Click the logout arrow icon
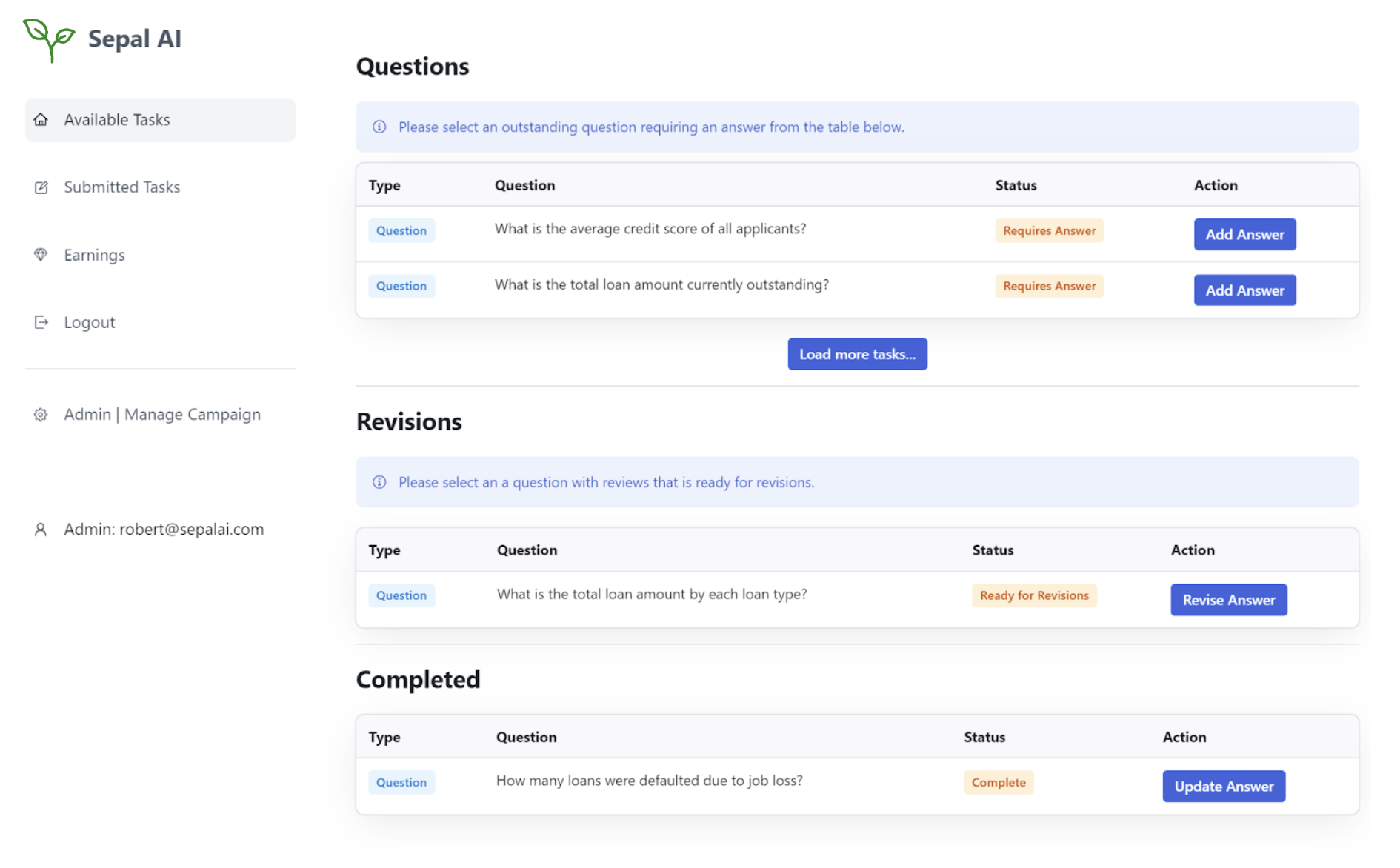This screenshot has width=1400, height=868. tap(41, 322)
